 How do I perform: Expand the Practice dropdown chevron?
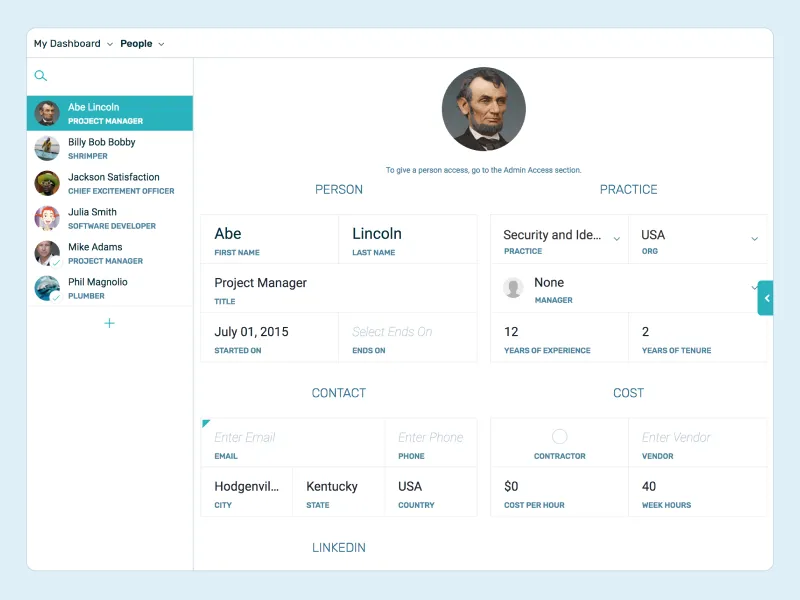[616, 239]
